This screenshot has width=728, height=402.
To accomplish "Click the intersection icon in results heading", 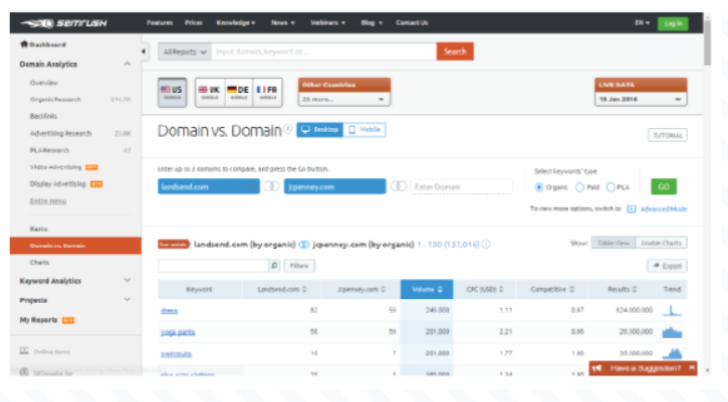I will [304, 244].
